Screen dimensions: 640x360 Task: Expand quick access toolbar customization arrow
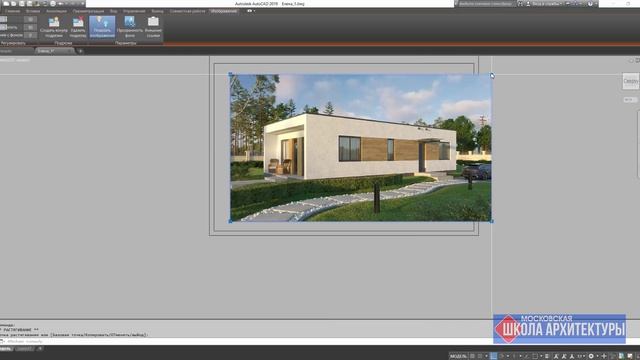(x=83, y=4)
